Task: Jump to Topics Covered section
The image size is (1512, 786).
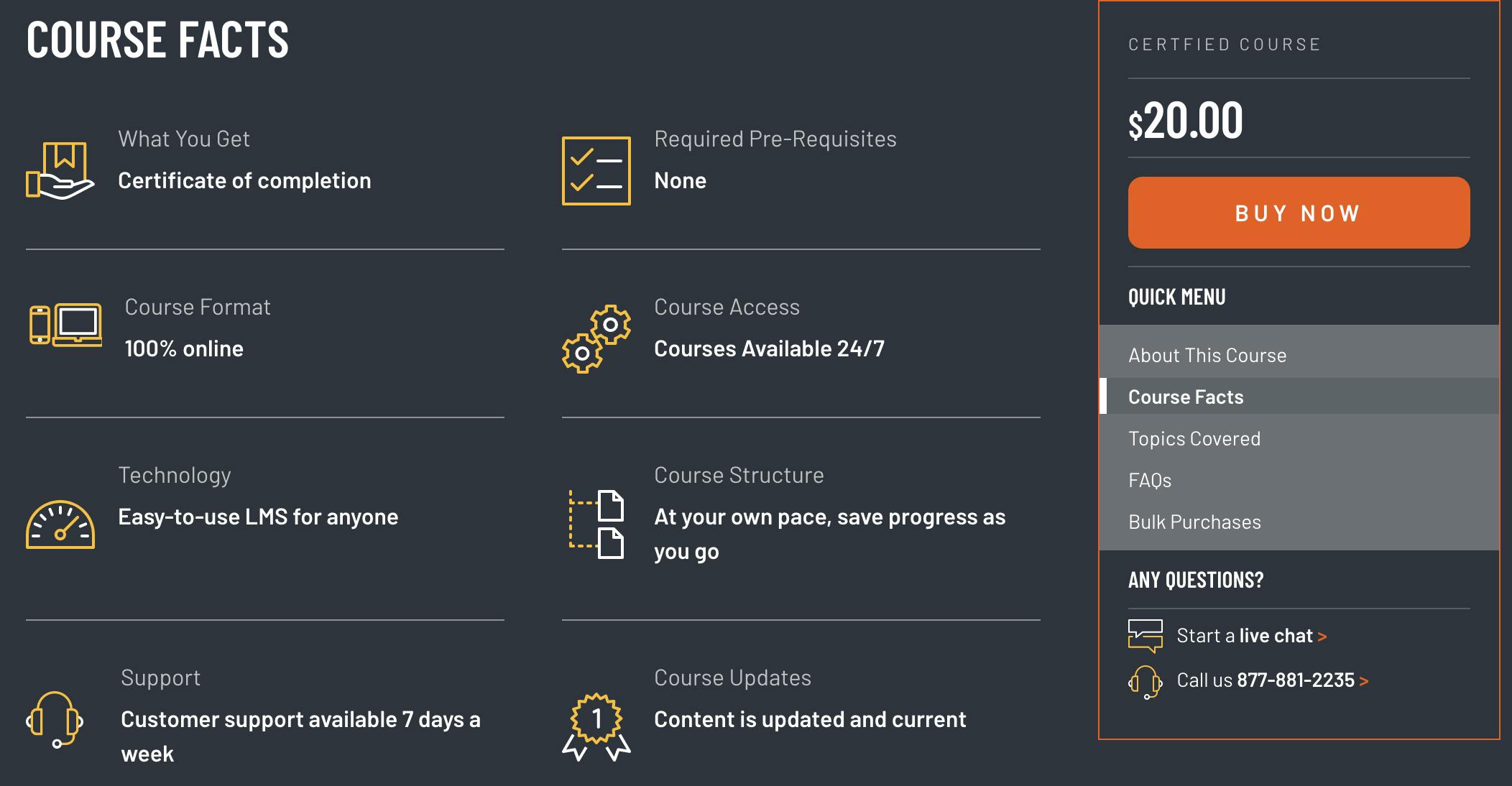Action: 1194,439
